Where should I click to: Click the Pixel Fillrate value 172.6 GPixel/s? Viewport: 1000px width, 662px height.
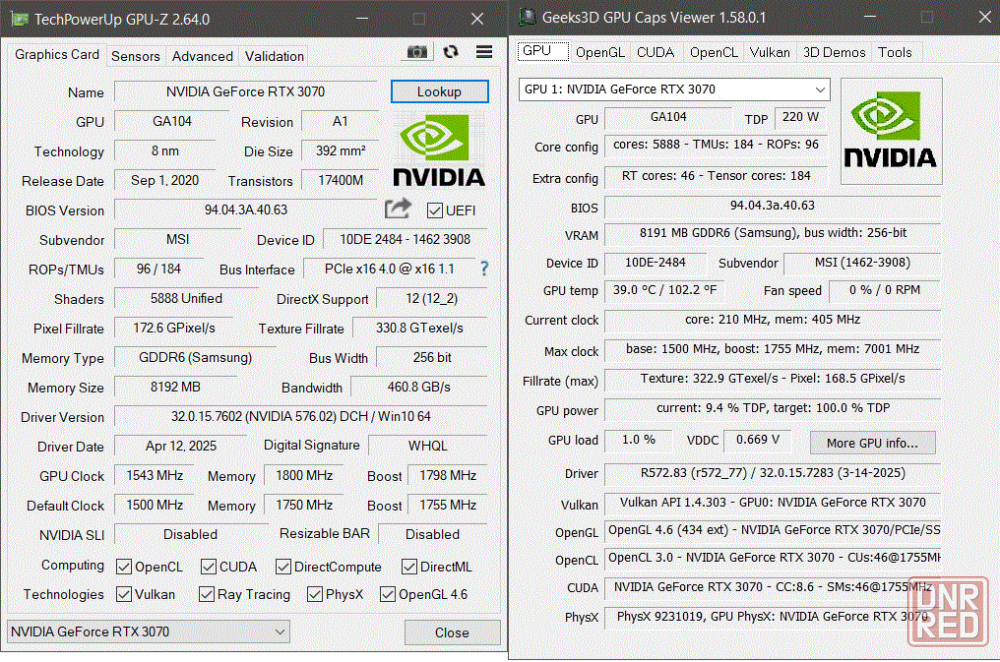(x=174, y=328)
